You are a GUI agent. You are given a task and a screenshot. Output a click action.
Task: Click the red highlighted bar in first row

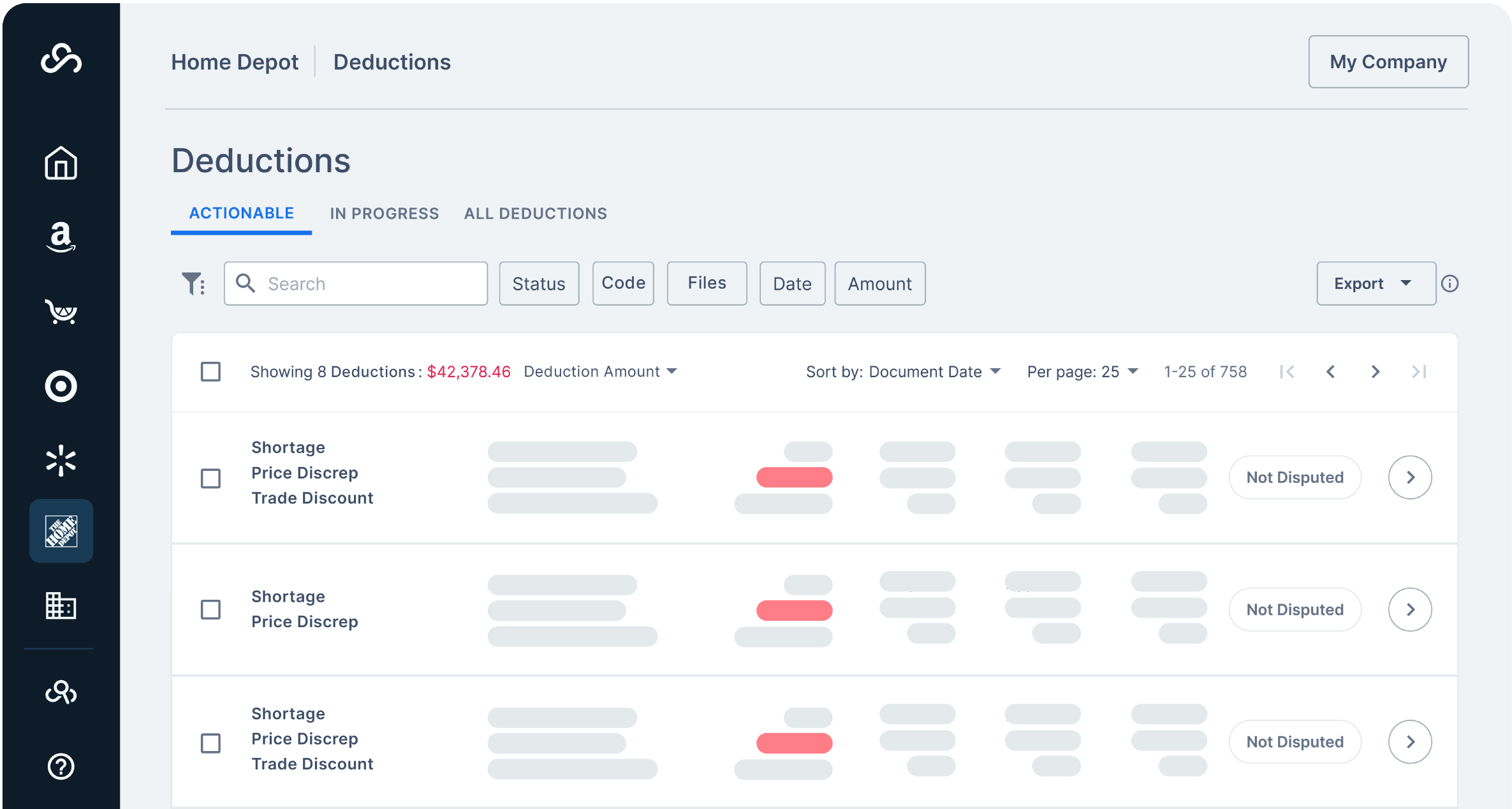point(793,477)
